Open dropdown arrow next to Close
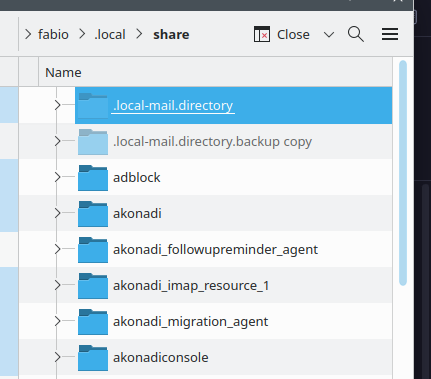 [x=329, y=35]
